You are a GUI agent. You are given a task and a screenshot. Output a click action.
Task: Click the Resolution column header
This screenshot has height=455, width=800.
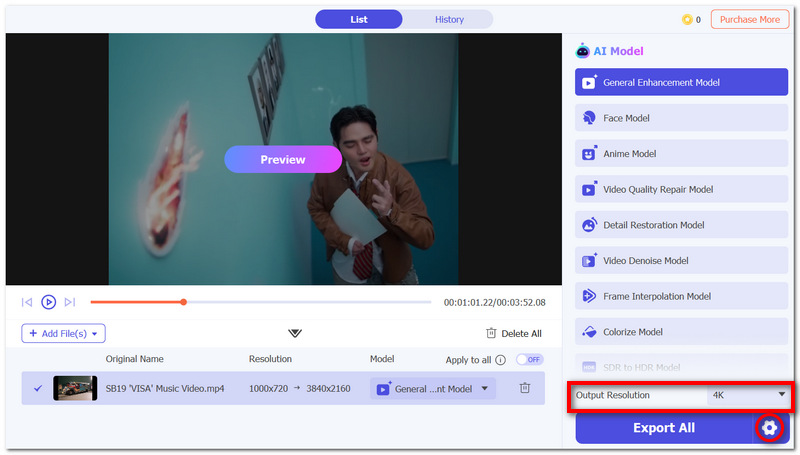[x=270, y=359]
